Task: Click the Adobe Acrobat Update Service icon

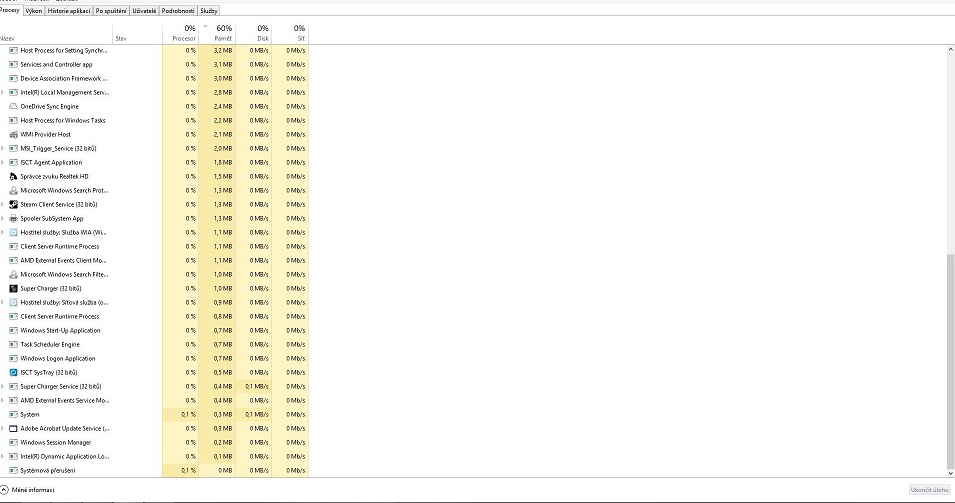Action: pyautogui.click(x=13, y=429)
